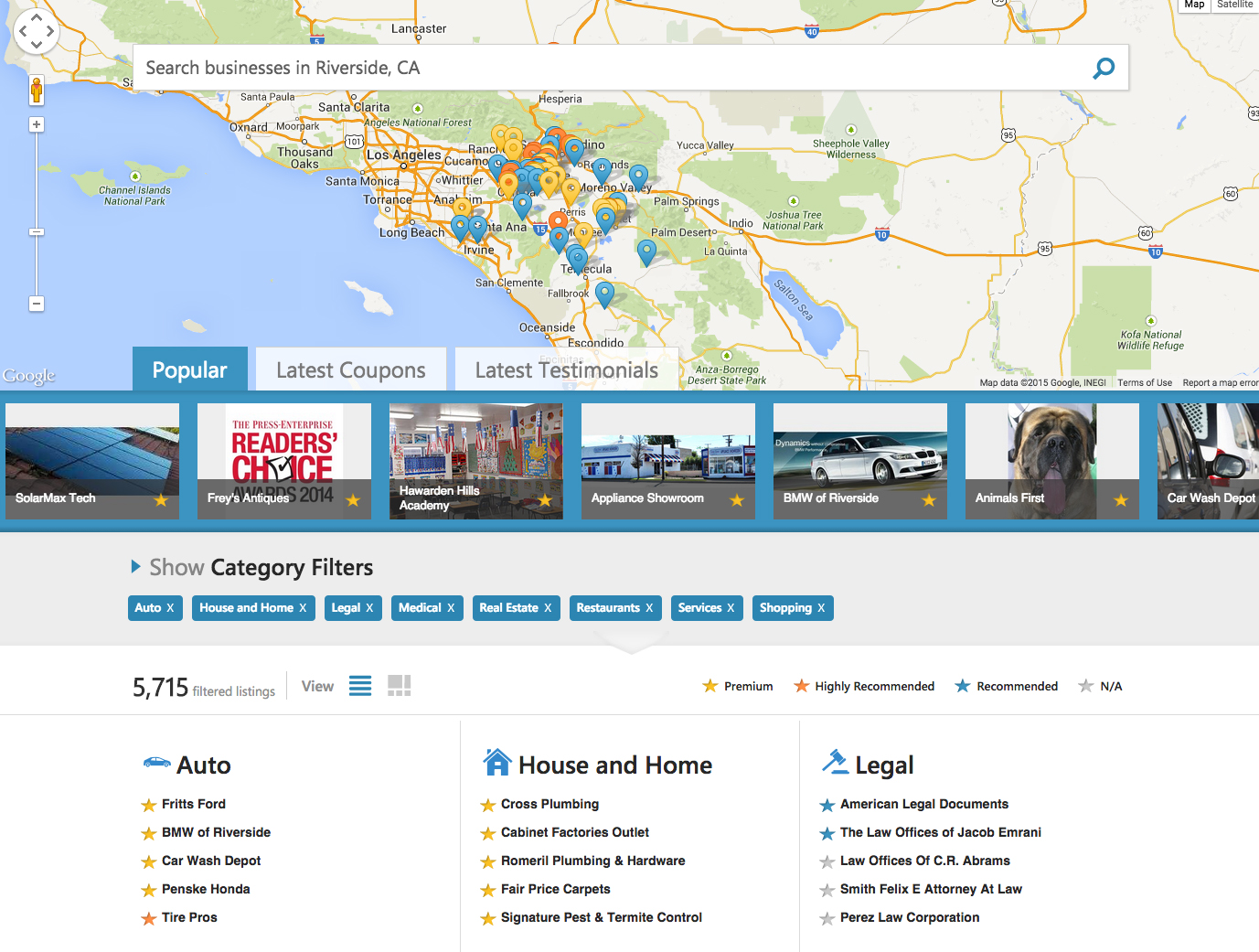Open the Appliance Showroom thumbnail
1259x952 pixels.
(668, 461)
